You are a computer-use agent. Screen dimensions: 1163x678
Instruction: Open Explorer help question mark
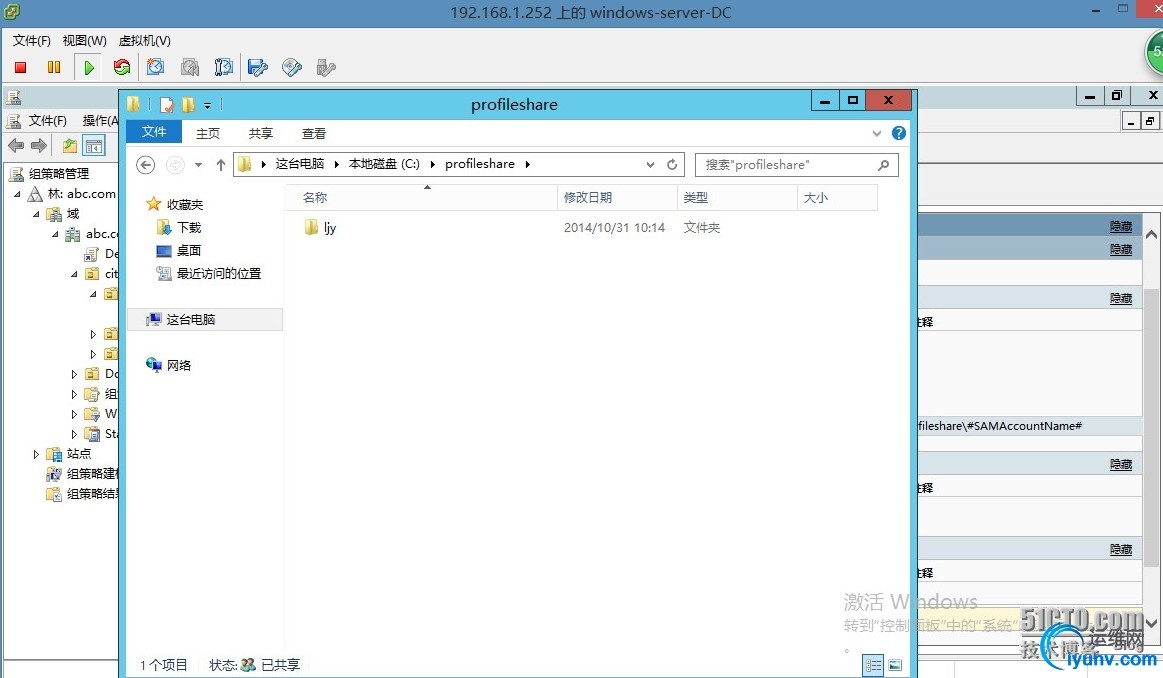click(898, 134)
